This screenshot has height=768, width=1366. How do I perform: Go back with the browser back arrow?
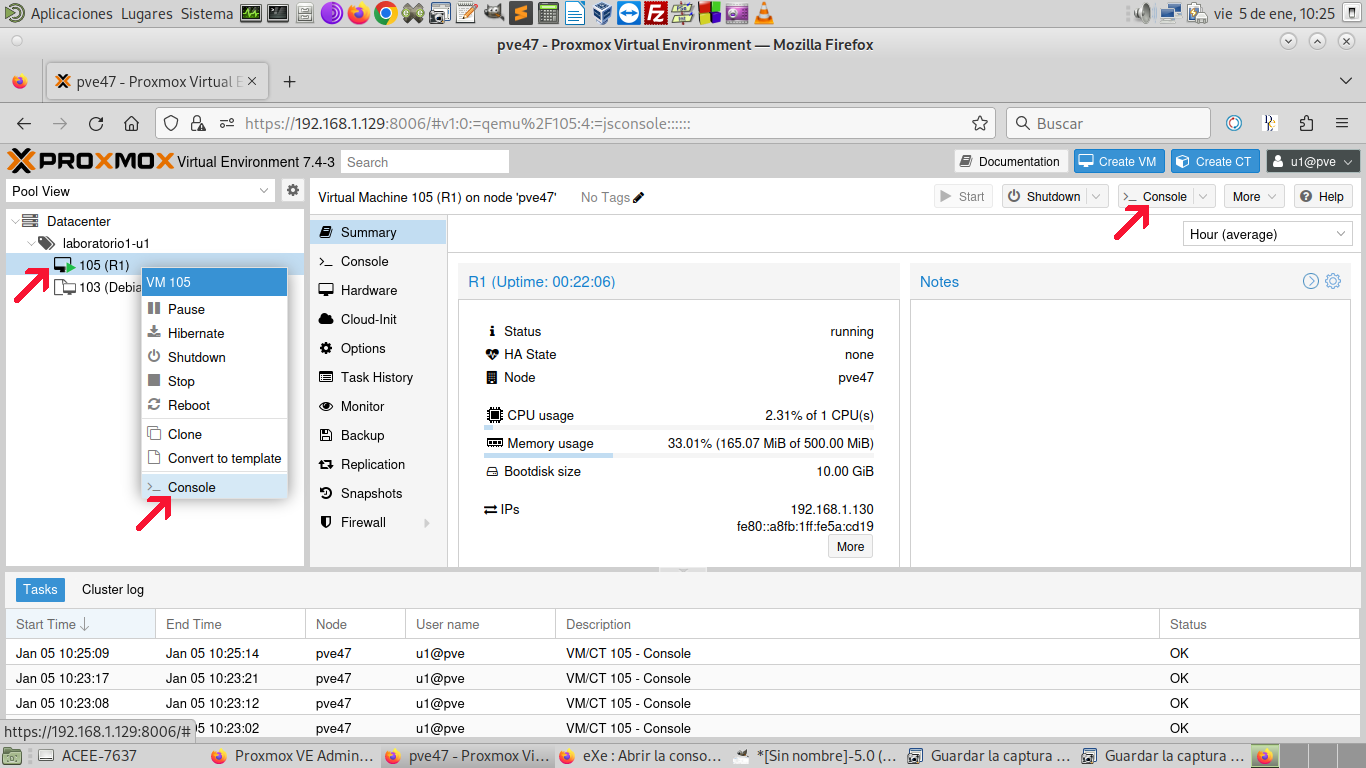[24, 124]
